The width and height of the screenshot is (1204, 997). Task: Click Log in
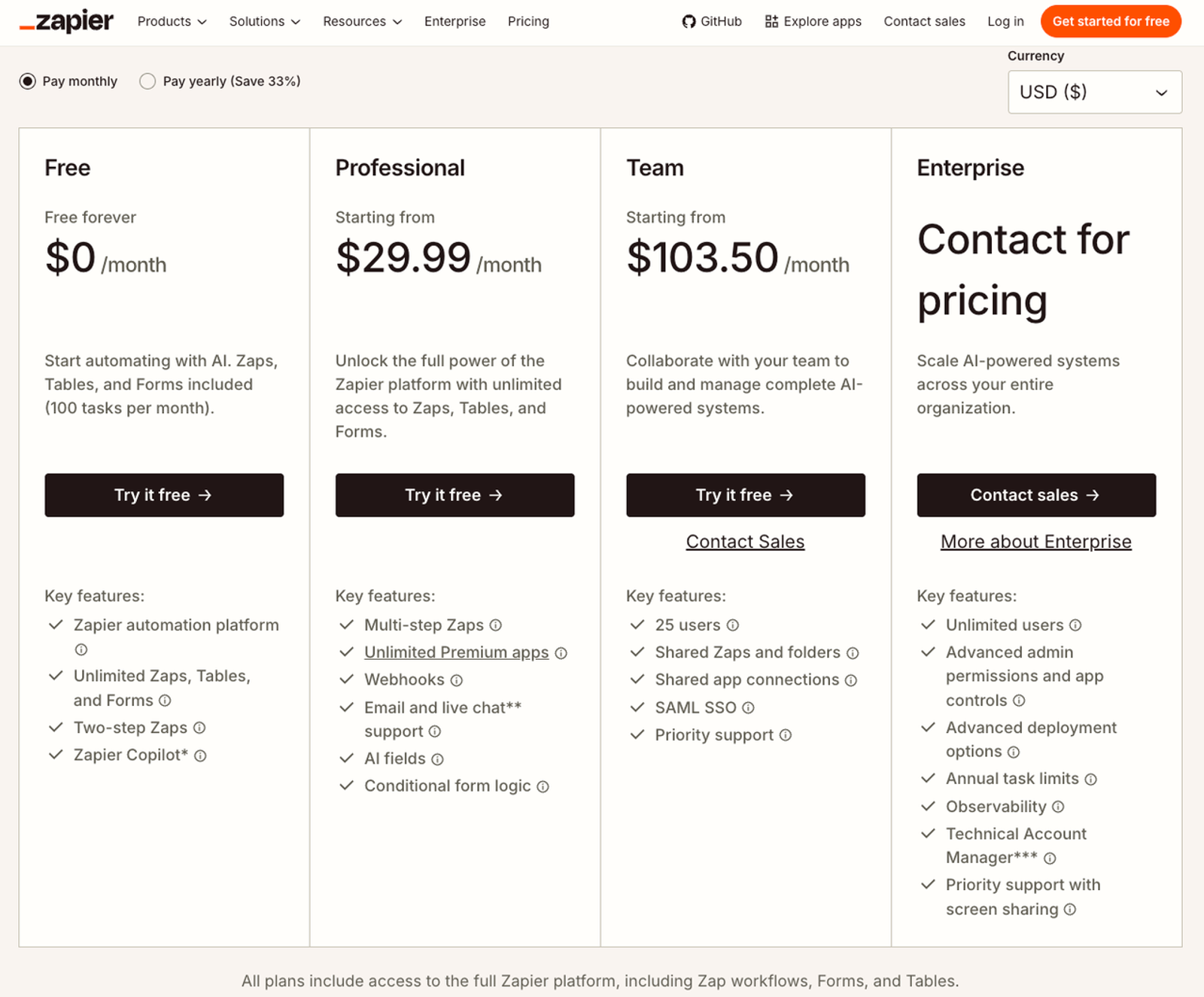coord(1005,22)
